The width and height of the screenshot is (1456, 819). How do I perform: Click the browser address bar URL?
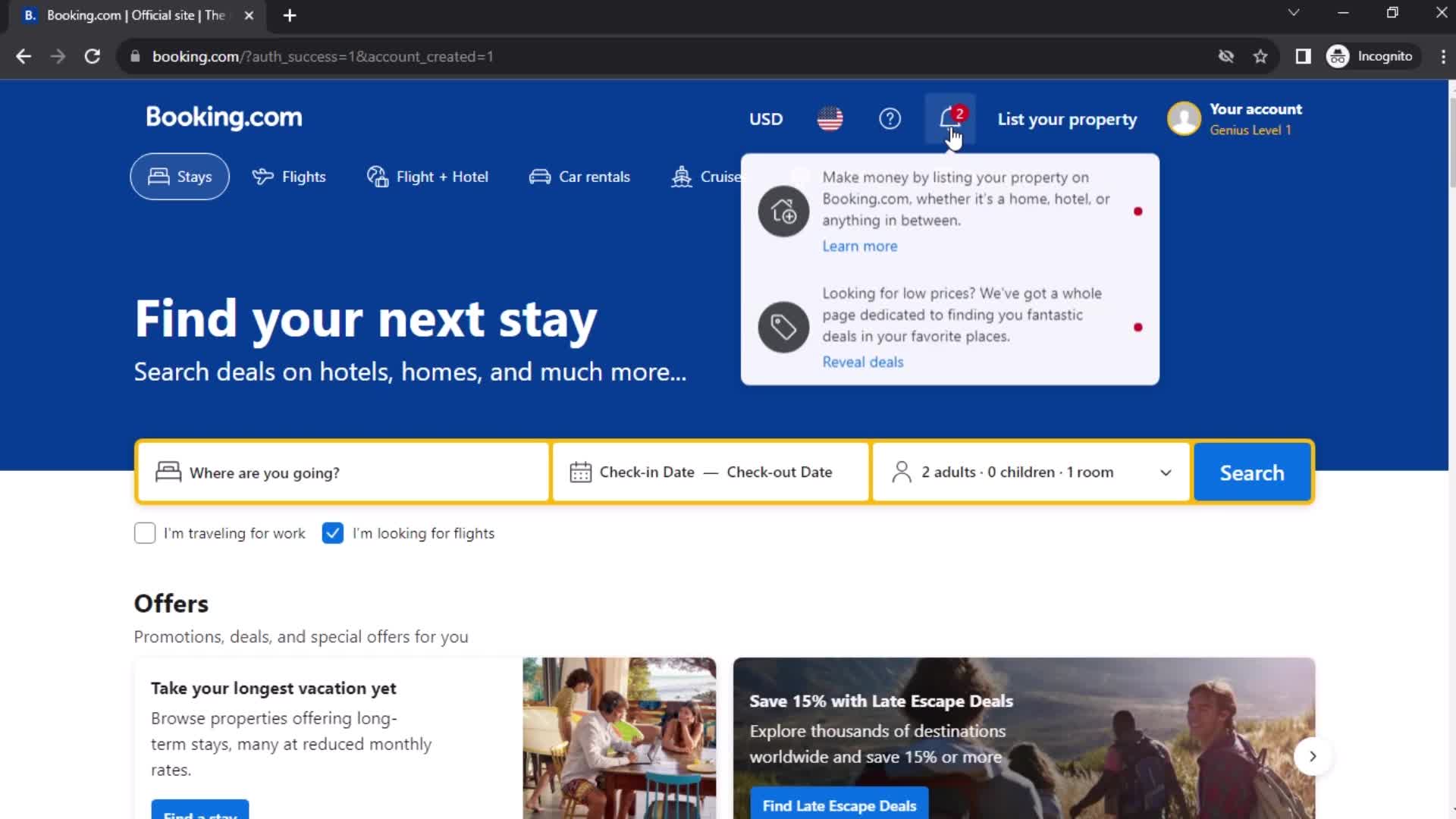click(x=323, y=56)
